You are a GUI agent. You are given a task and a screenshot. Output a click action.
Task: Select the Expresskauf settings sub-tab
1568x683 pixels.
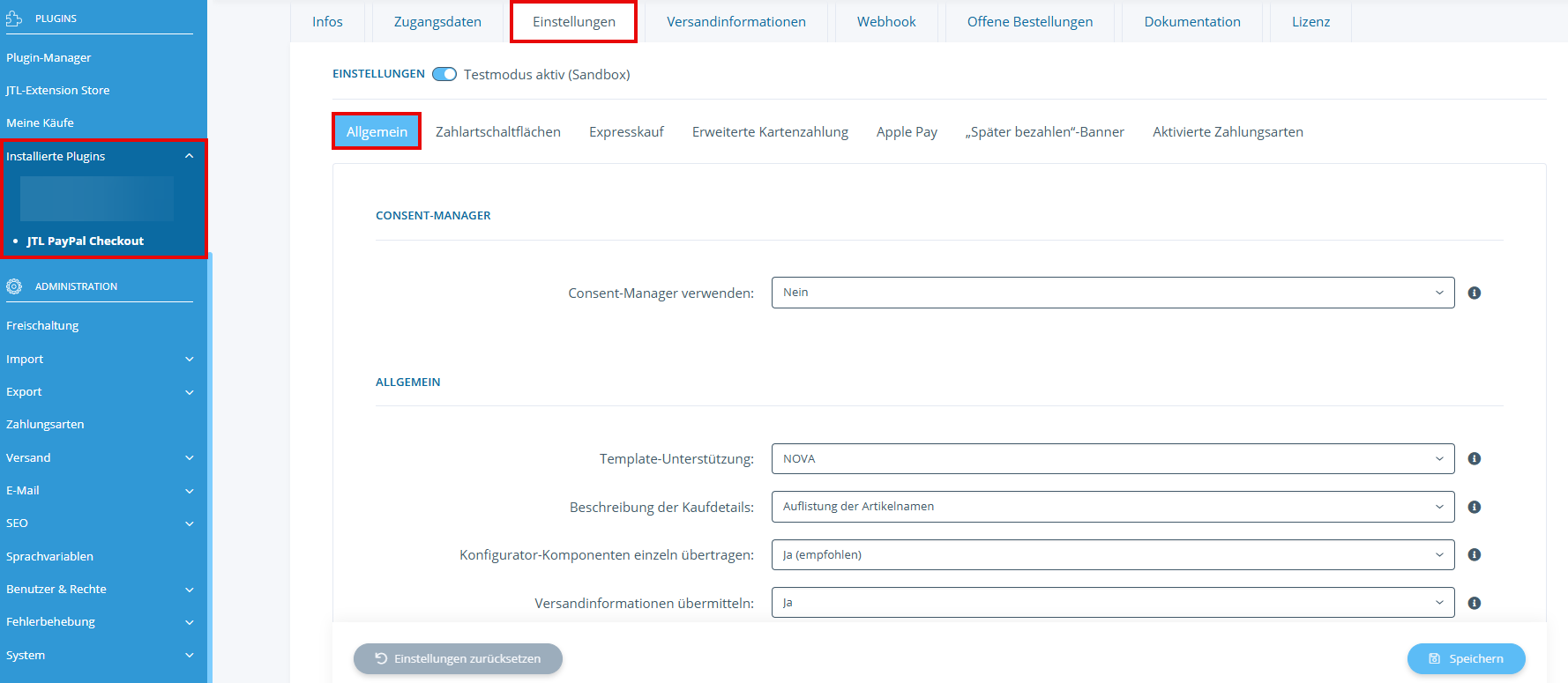[626, 132]
